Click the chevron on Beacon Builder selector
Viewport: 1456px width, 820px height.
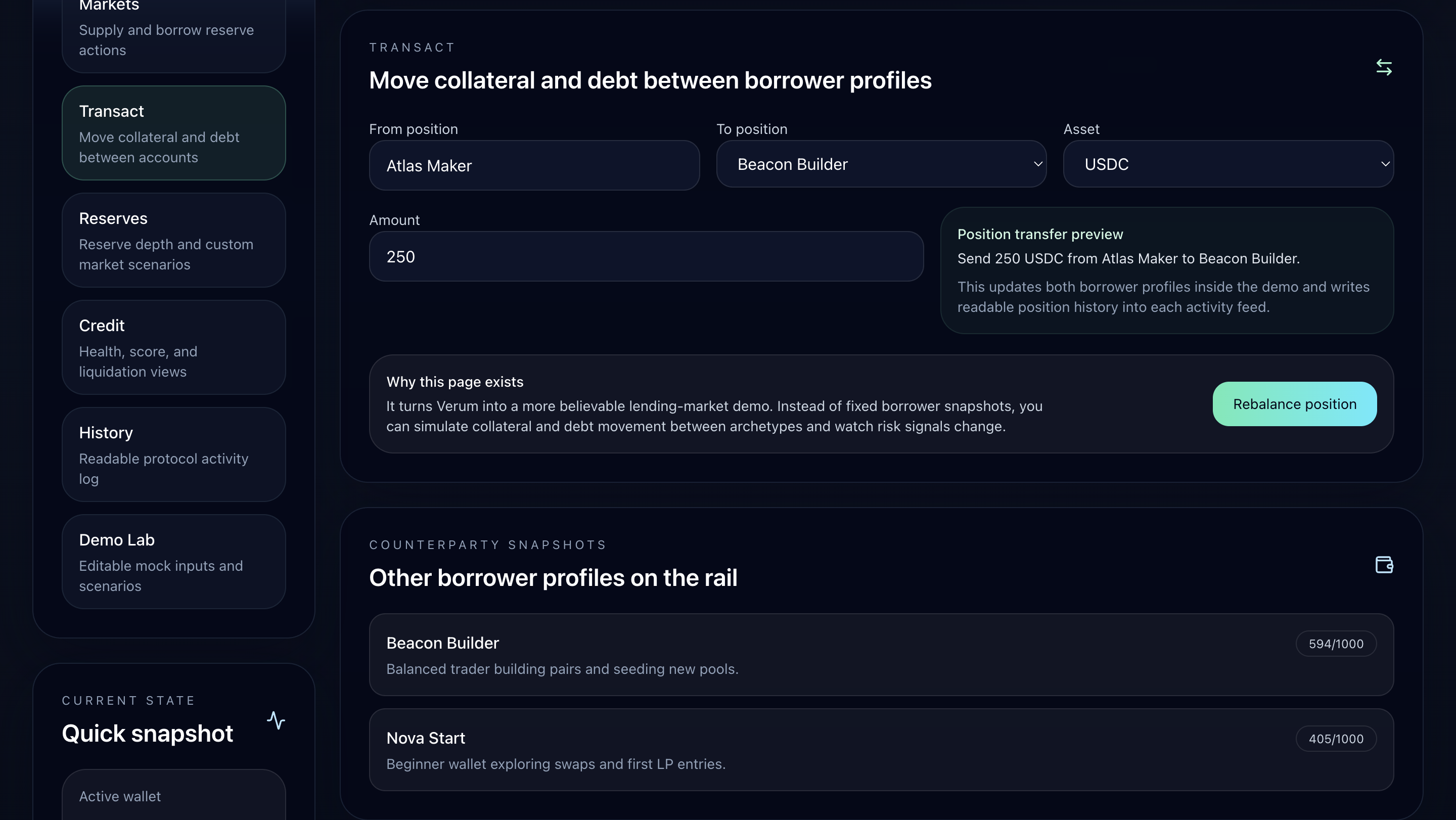click(x=1038, y=164)
